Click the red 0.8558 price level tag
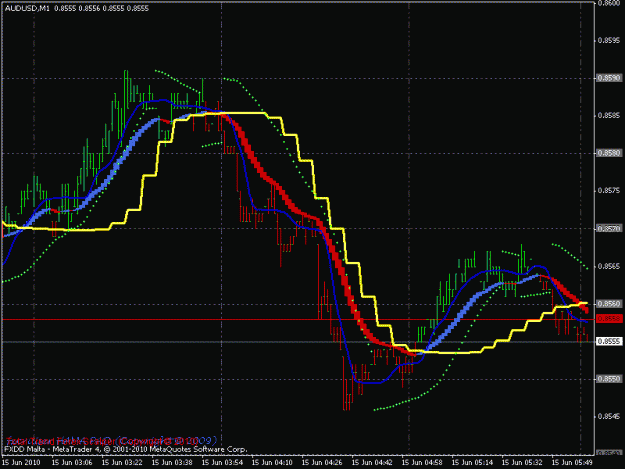Screen dimensions: 625x469 [x=609, y=319]
